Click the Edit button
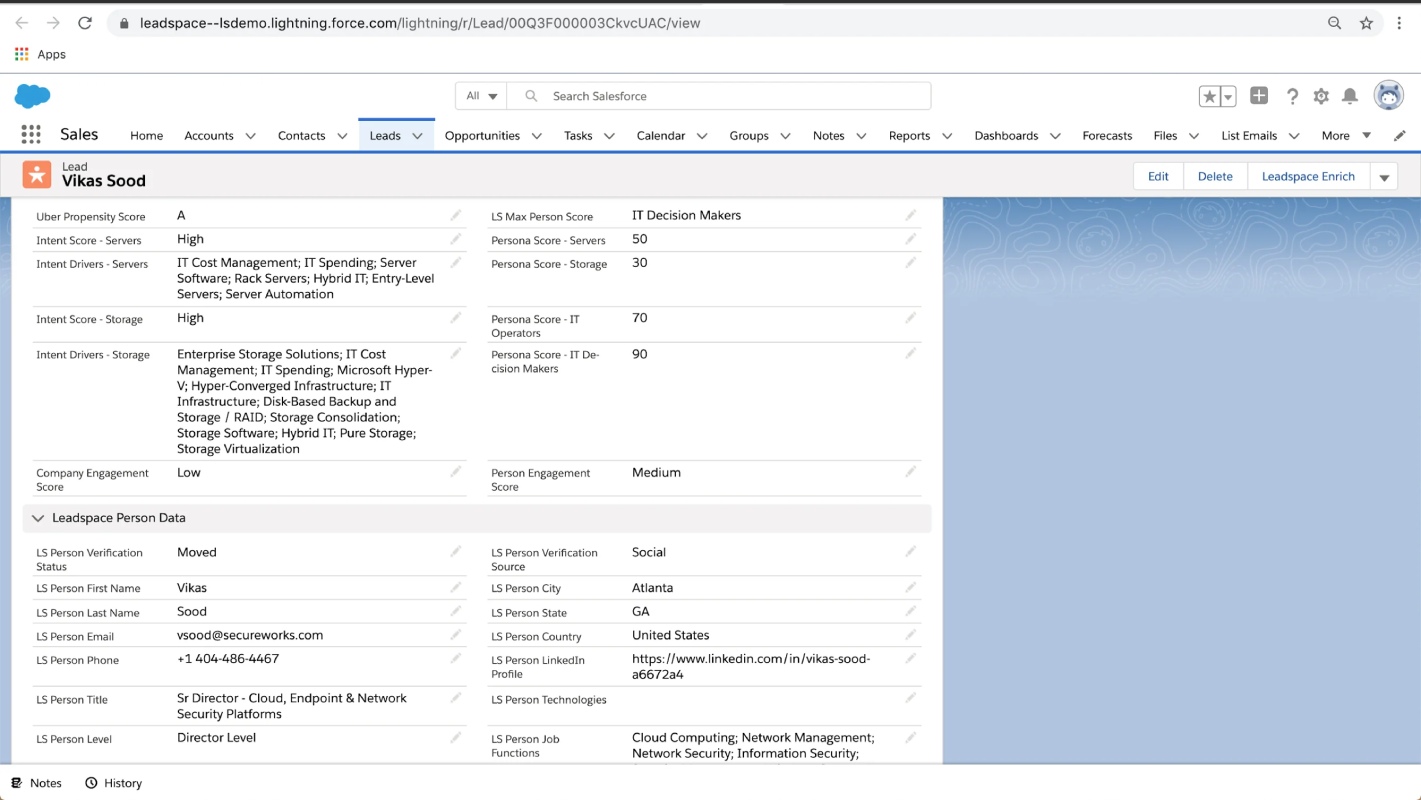The width and height of the screenshot is (1421, 800). (1158, 176)
